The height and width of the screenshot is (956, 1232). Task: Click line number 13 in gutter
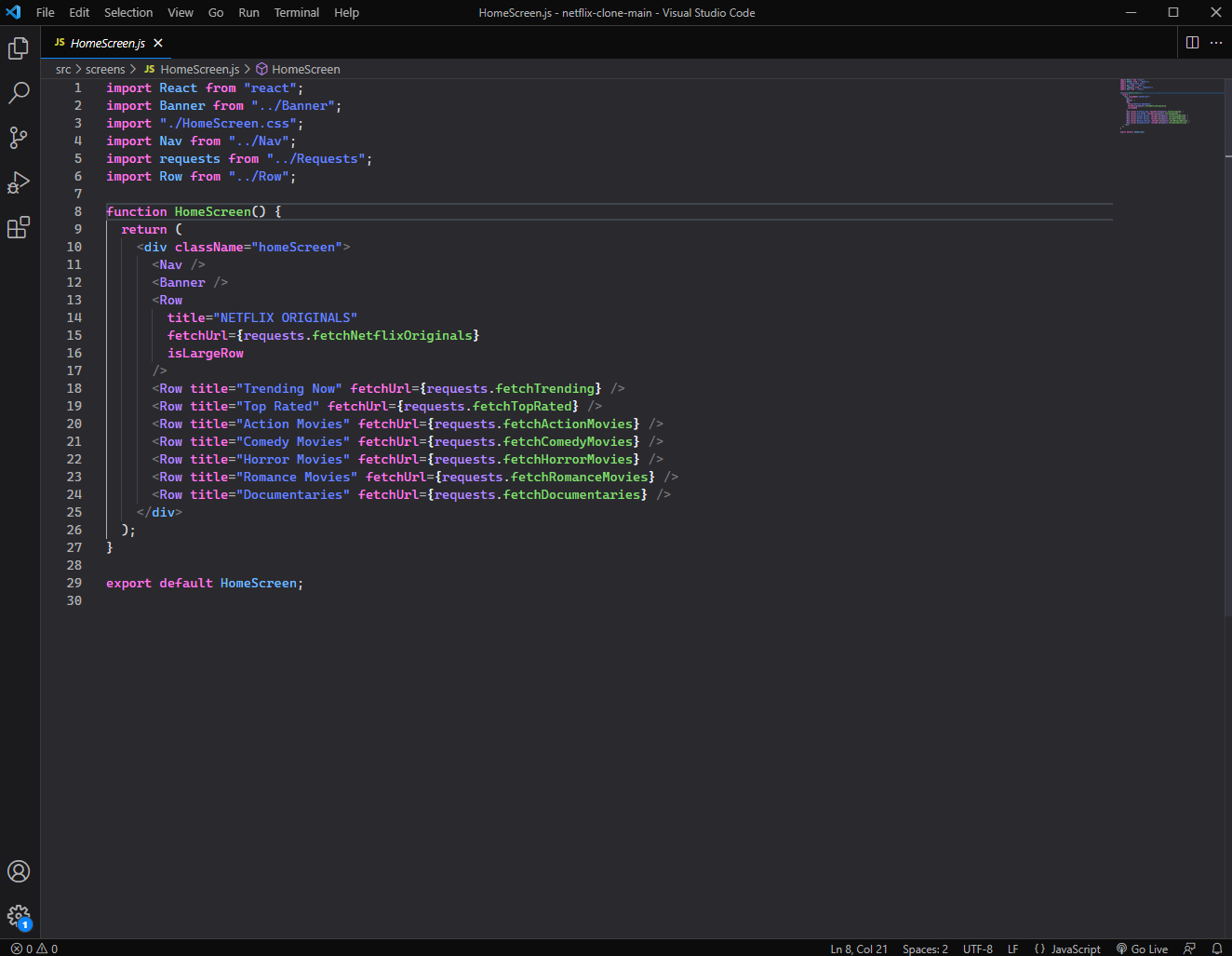pos(74,300)
